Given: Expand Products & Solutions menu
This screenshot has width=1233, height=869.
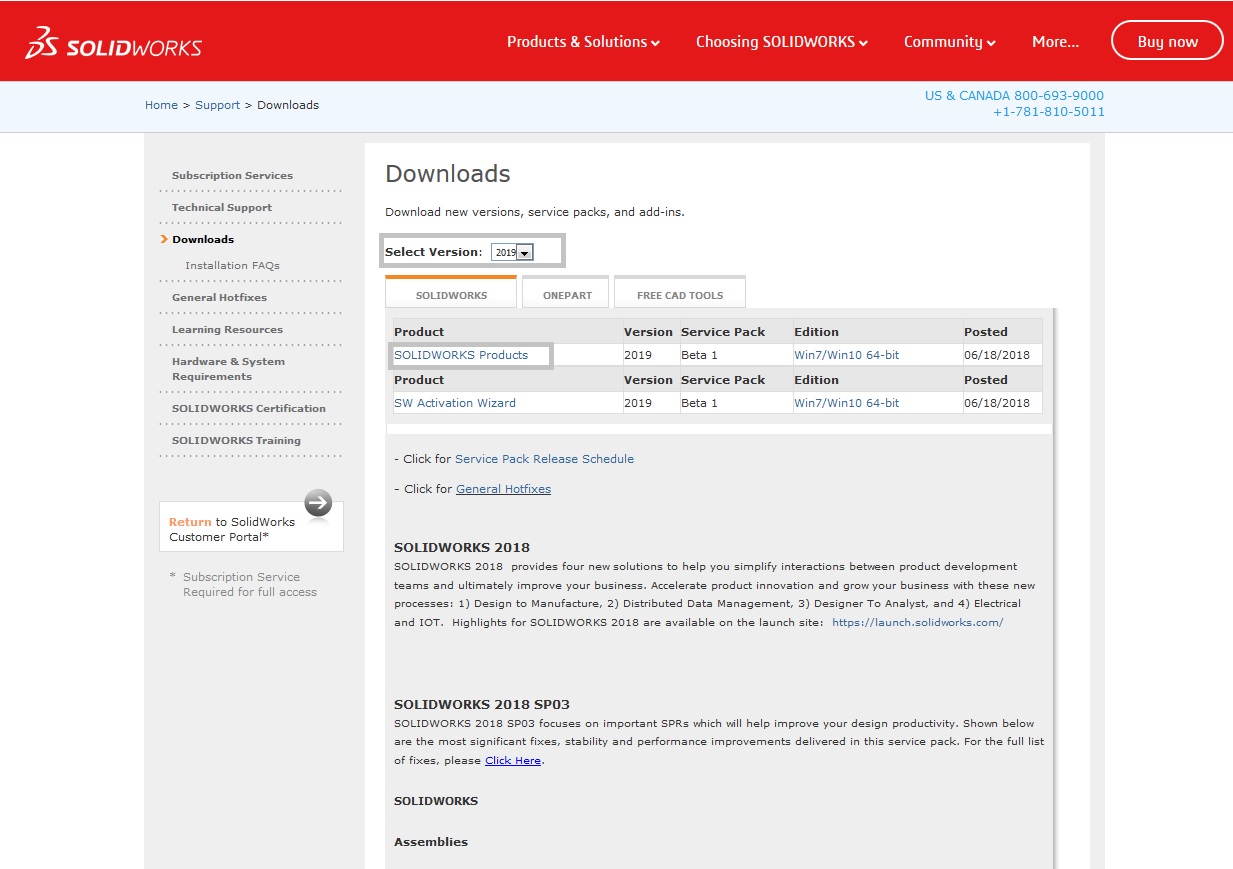Looking at the screenshot, I should (582, 42).
